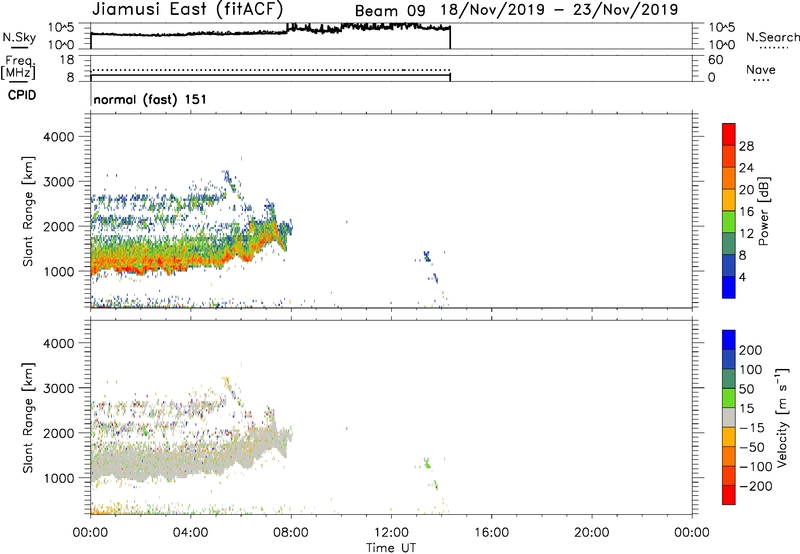Click the '4000' tick on the power panel
Image resolution: width=800 pixels, height=554 pixels.
(58, 137)
